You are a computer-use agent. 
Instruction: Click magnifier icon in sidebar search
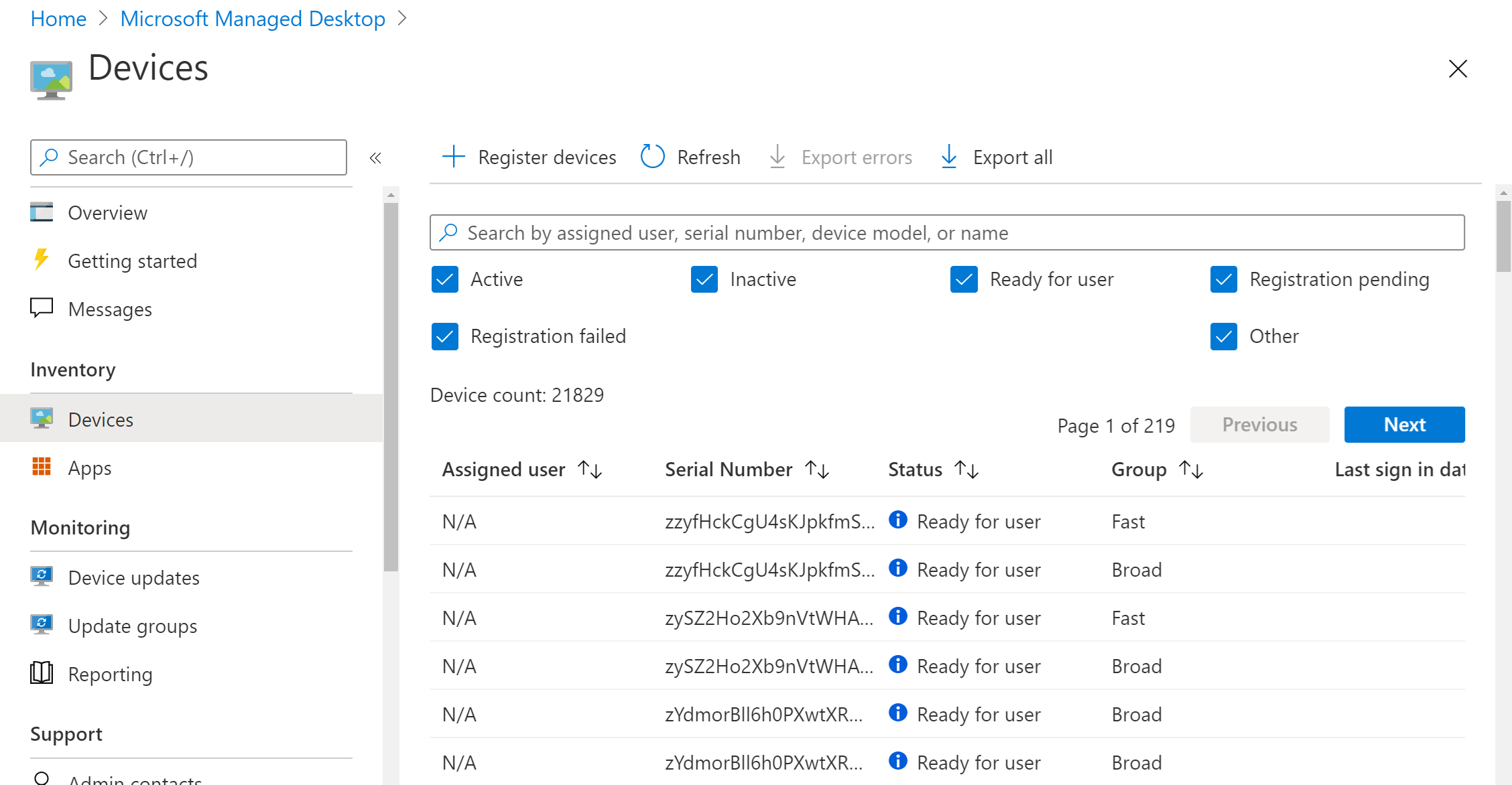tap(49, 157)
